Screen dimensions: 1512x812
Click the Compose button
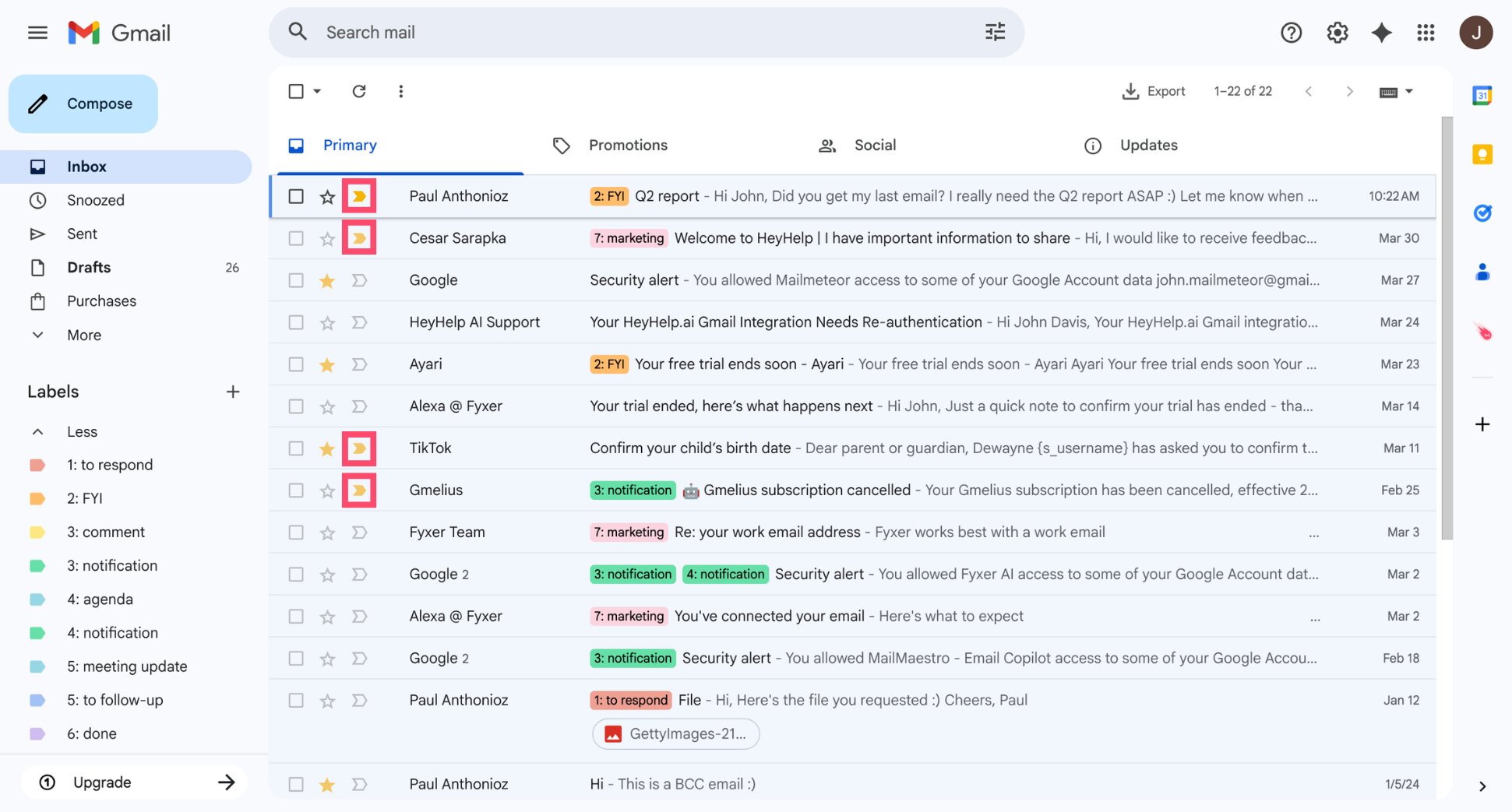83,104
